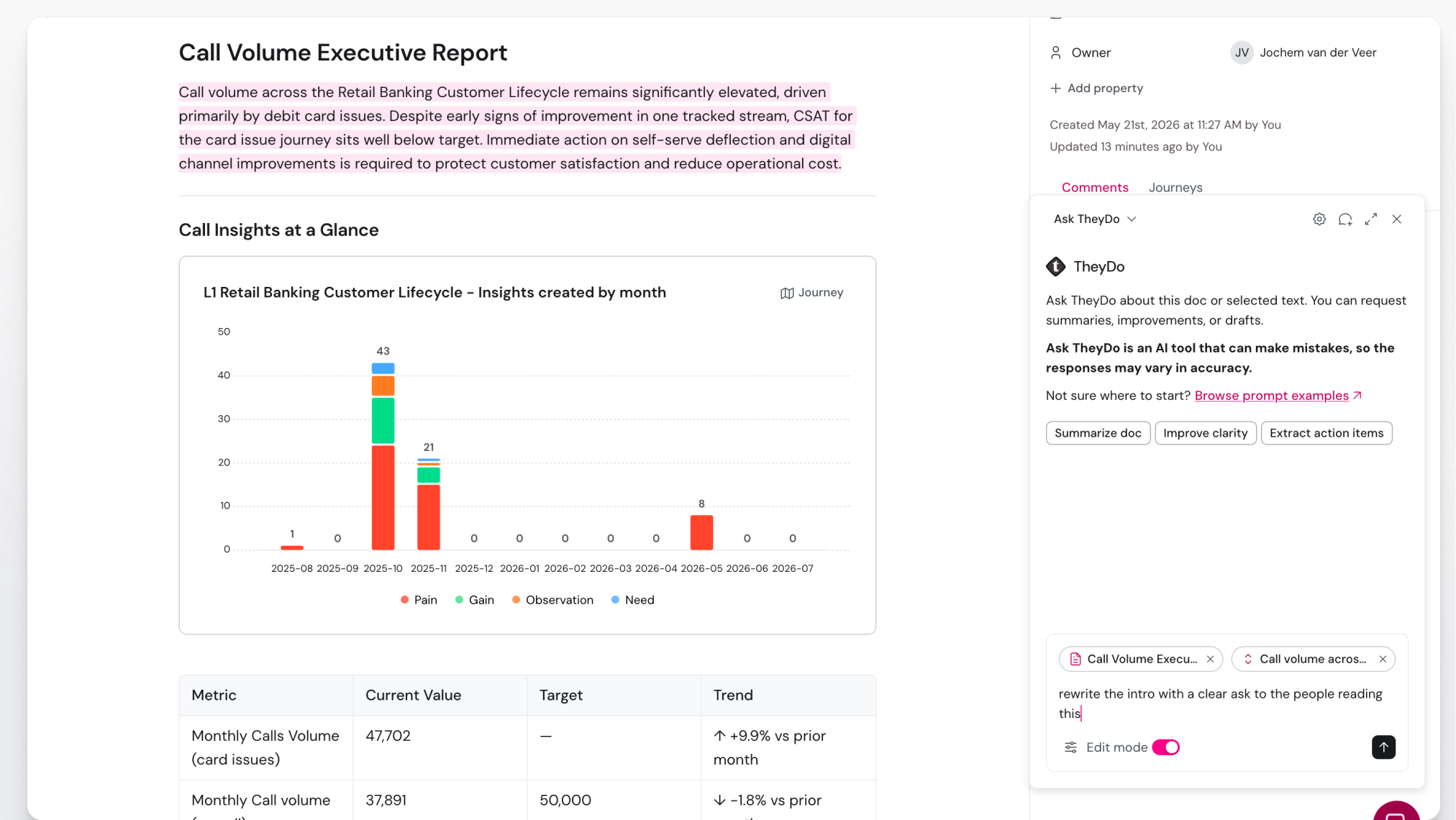Click the 'Updated 13 minutes ago' text

pyautogui.click(x=1135, y=147)
